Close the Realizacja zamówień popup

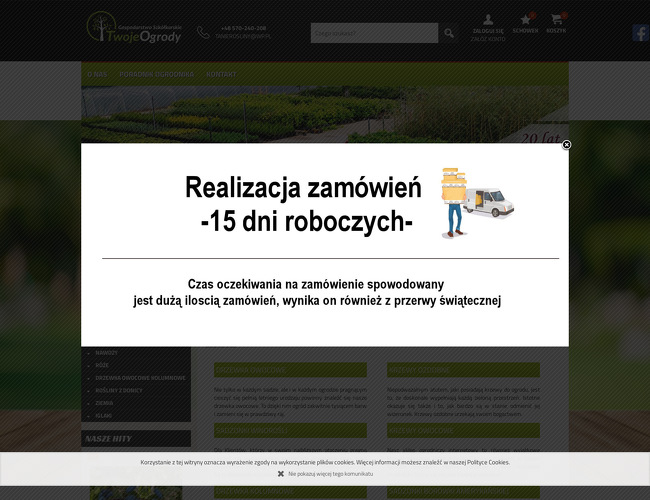pyautogui.click(x=566, y=145)
